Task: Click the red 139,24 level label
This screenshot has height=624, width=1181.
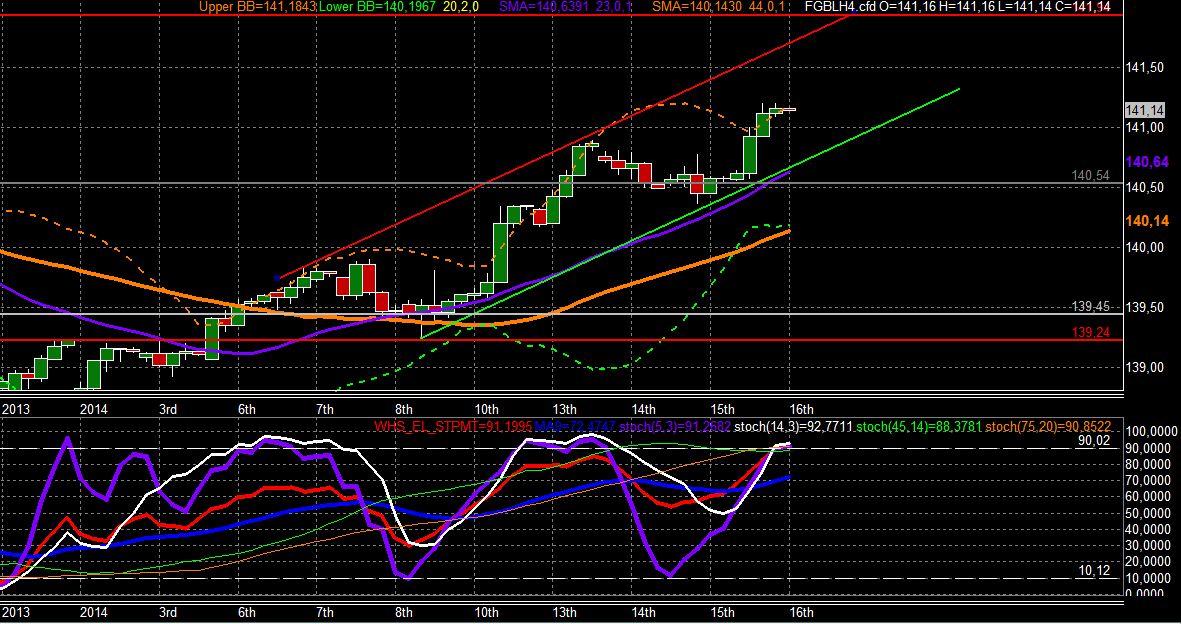Action: tap(1091, 332)
